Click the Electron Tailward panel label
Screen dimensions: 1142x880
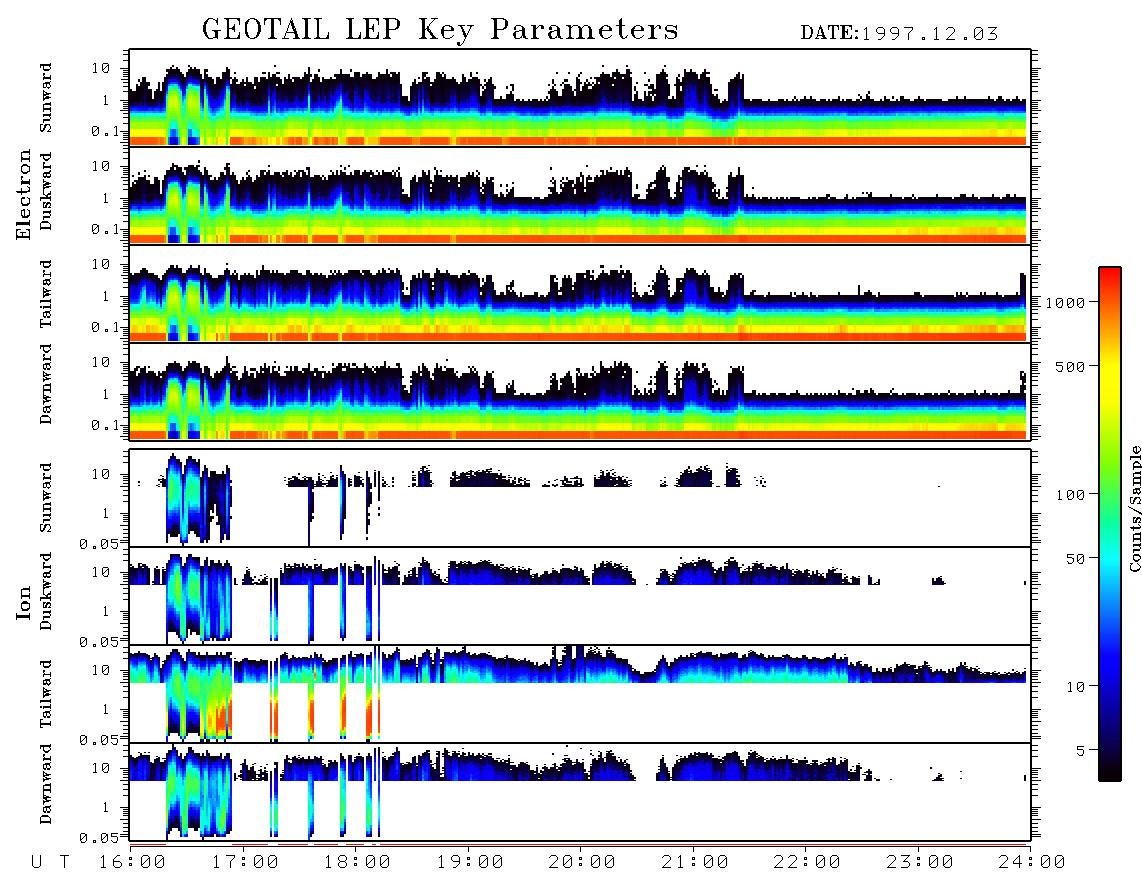pyautogui.click(x=46, y=294)
